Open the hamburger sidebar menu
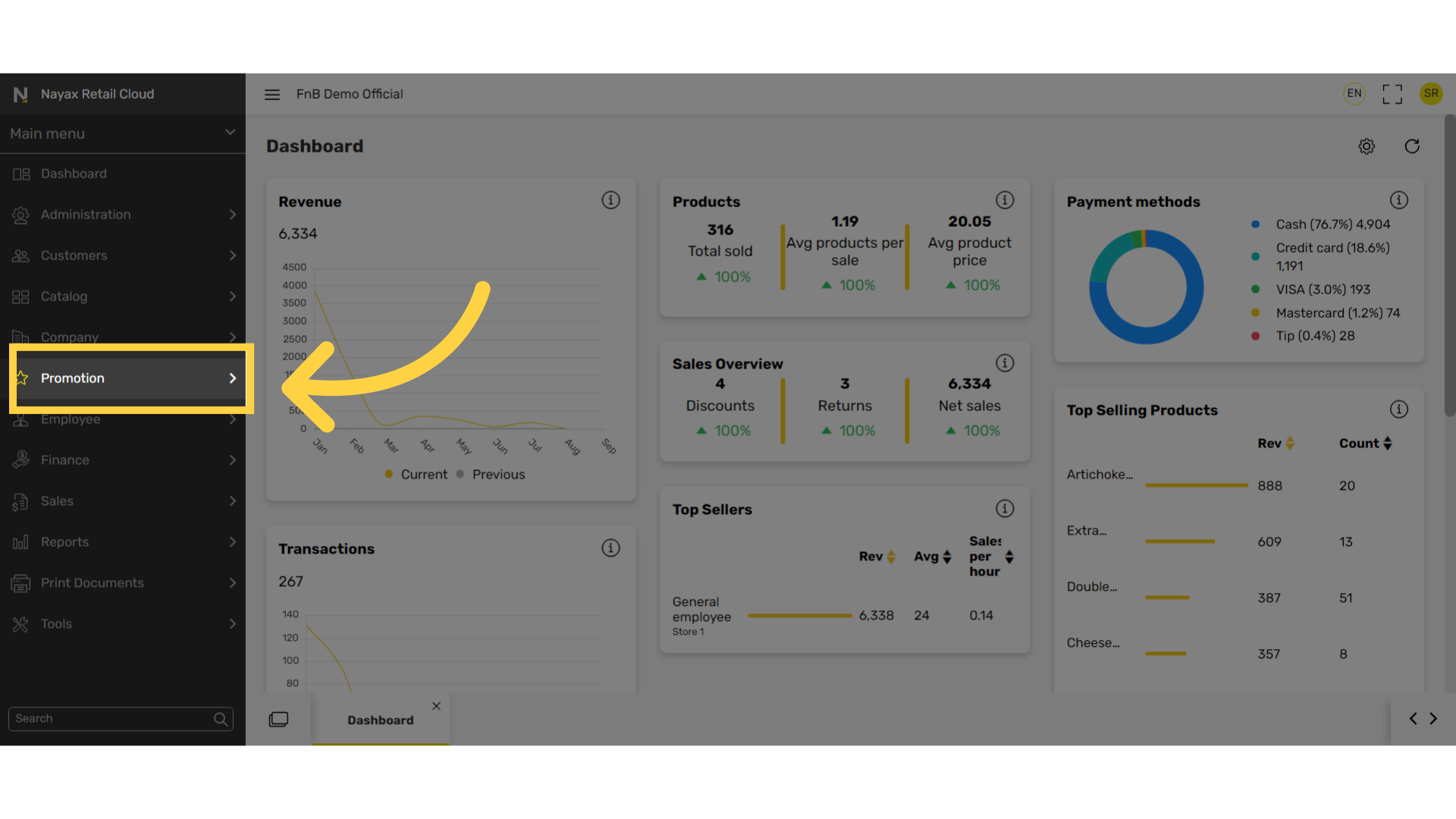 pos(272,94)
